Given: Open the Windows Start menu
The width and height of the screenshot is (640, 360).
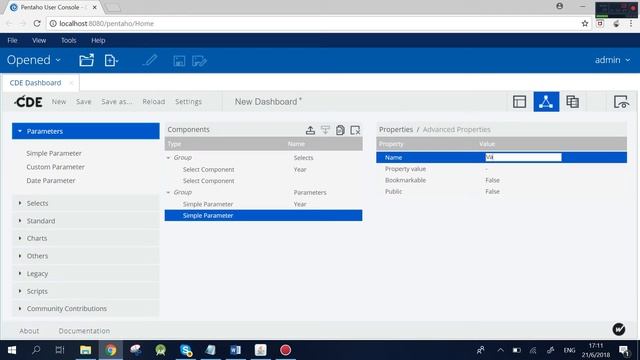Looking at the screenshot, I should point(12,350).
